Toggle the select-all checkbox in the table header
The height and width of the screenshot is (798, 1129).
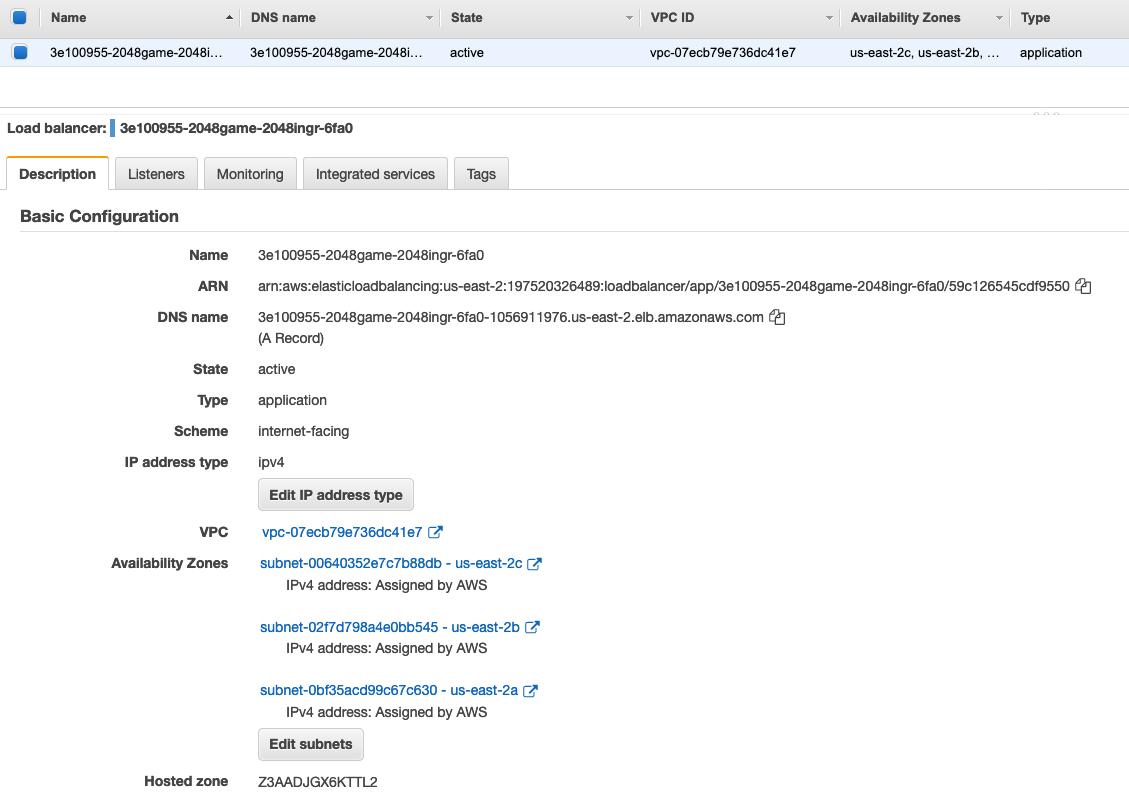click(20, 17)
